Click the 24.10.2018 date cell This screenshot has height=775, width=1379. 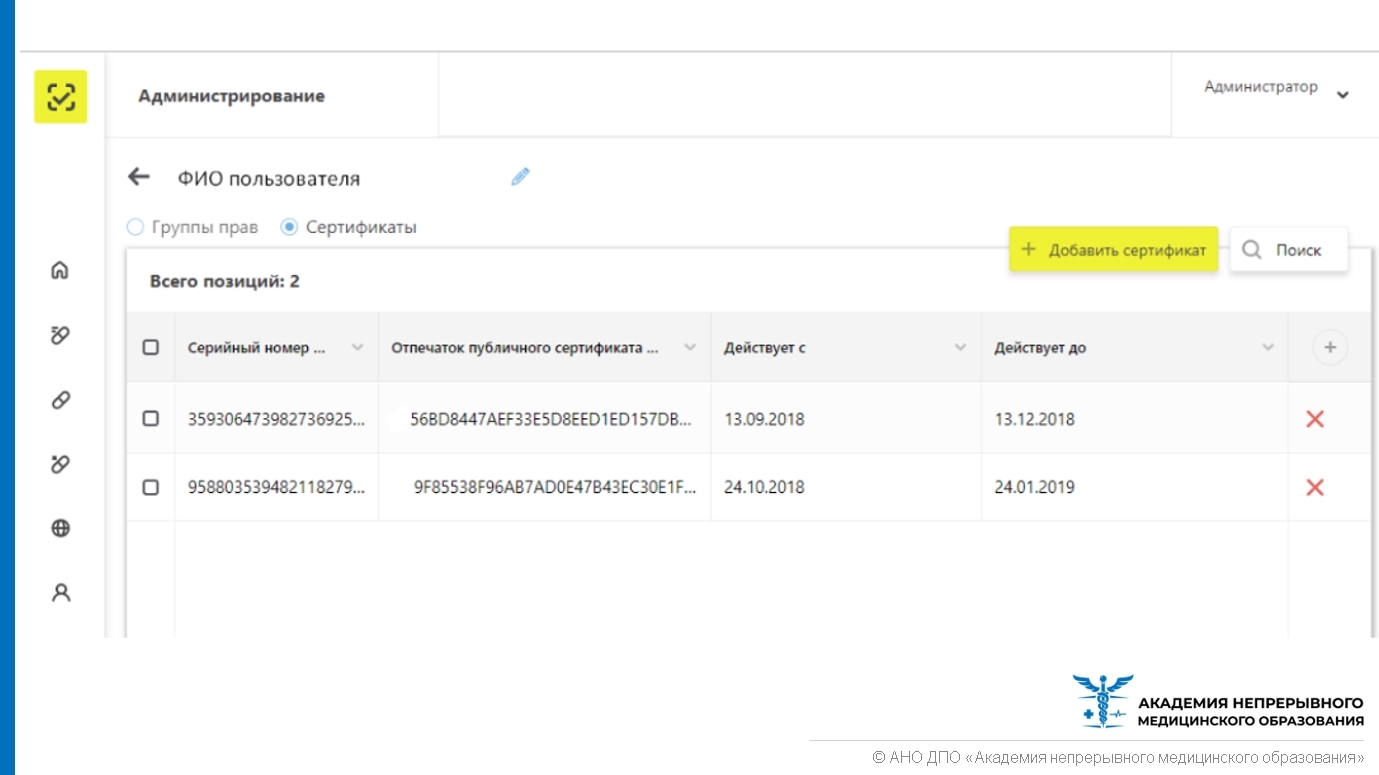(x=764, y=487)
